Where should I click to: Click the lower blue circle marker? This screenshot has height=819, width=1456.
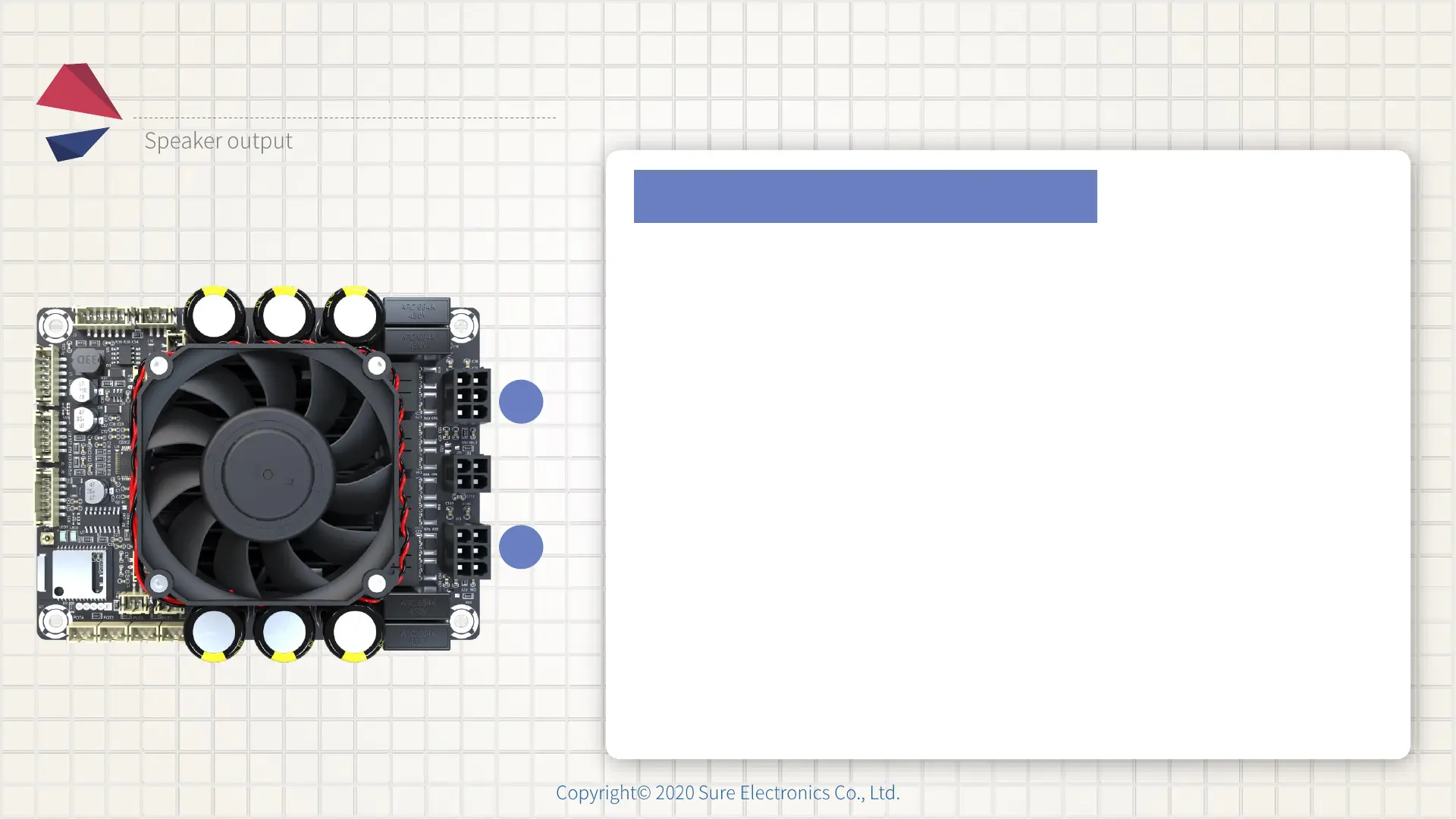click(x=521, y=547)
